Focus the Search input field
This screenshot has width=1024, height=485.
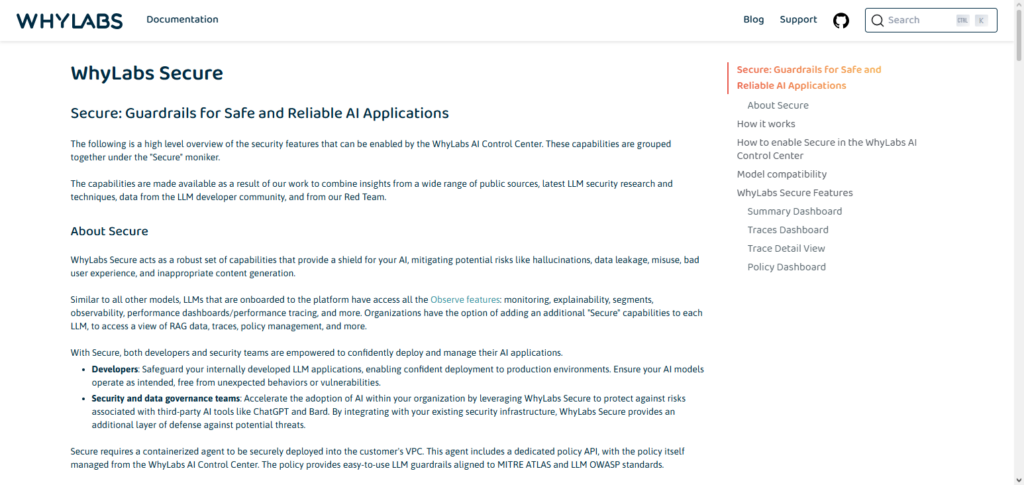[931, 20]
